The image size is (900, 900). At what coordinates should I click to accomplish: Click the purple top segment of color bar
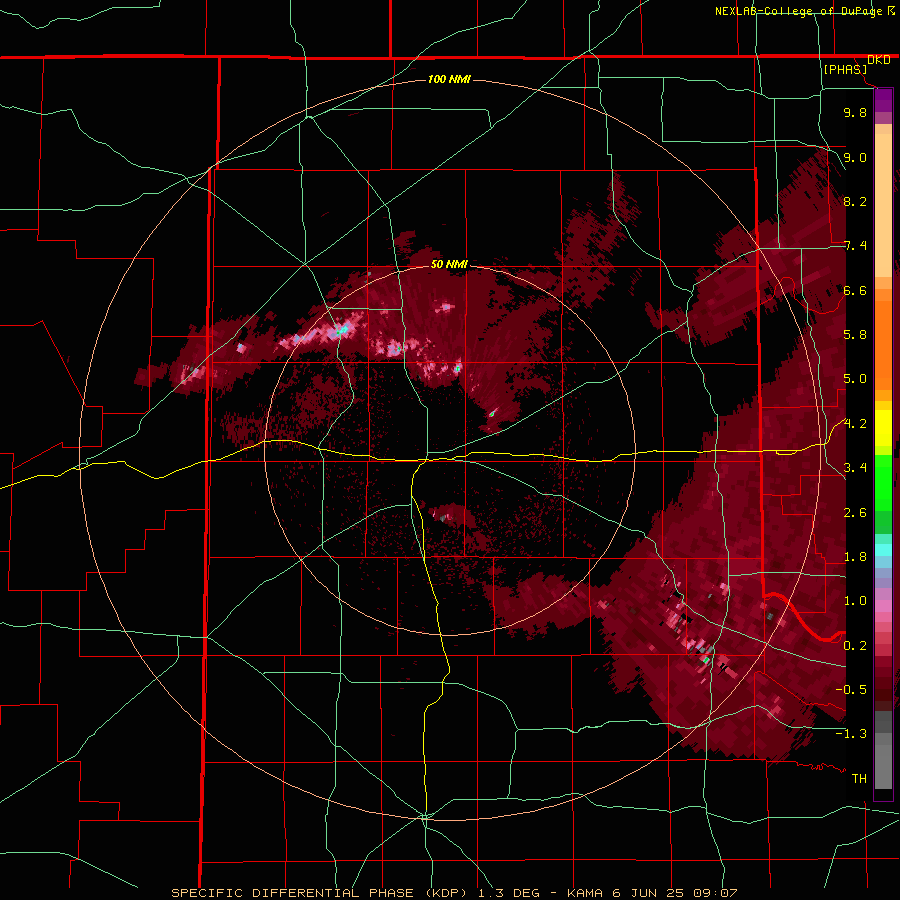(x=883, y=100)
